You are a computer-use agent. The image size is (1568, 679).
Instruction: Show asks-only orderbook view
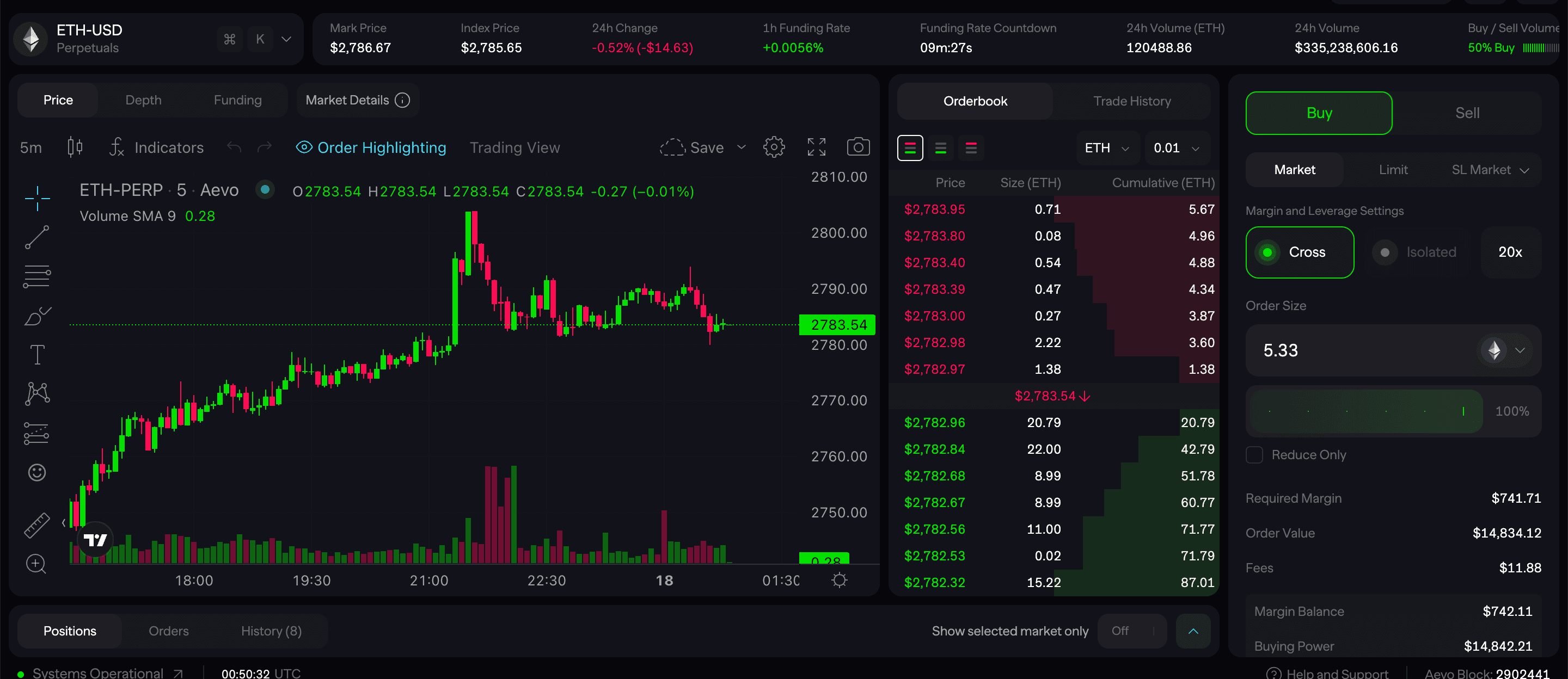(x=971, y=148)
